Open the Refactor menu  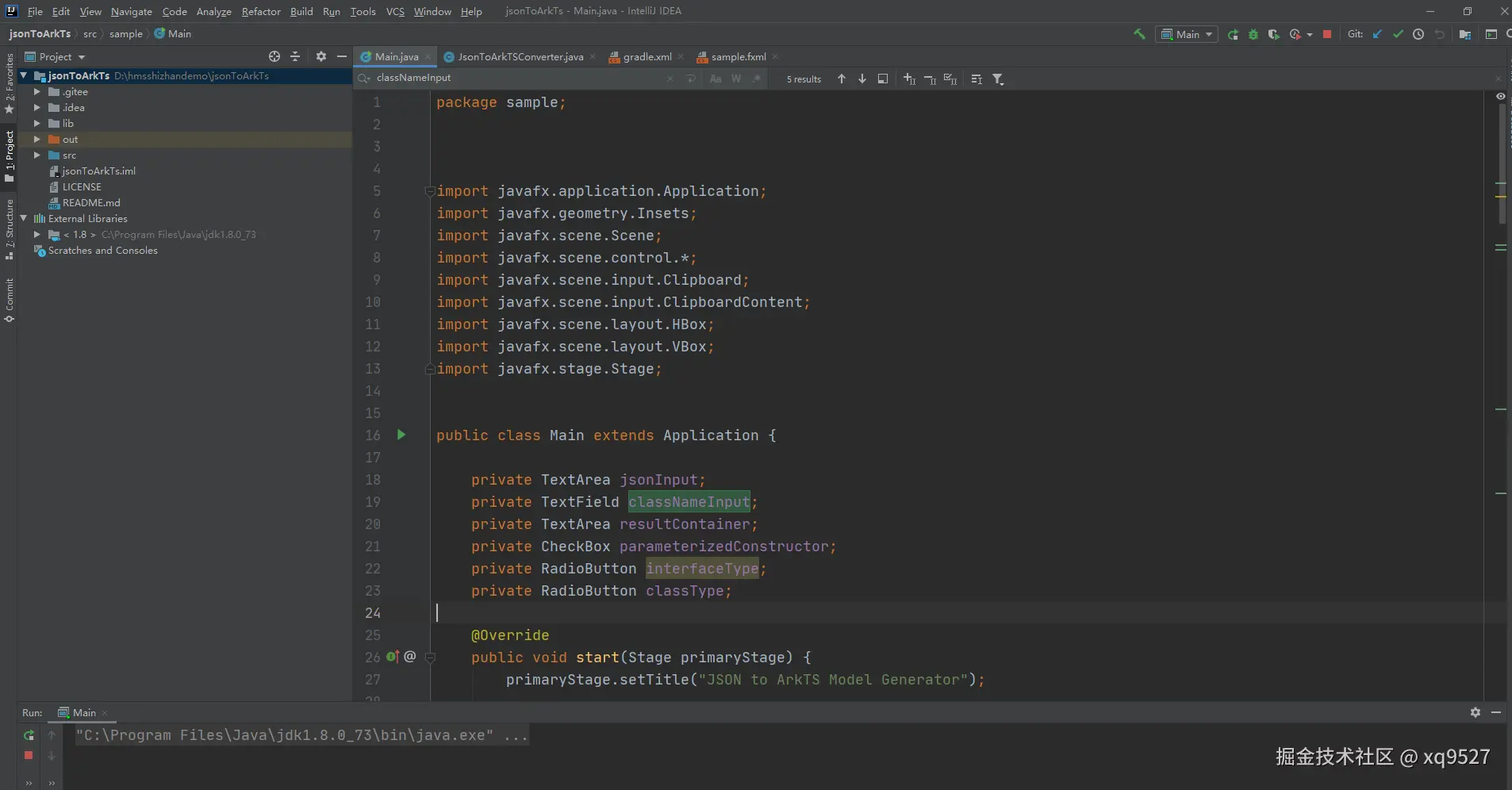pyautogui.click(x=261, y=11)
